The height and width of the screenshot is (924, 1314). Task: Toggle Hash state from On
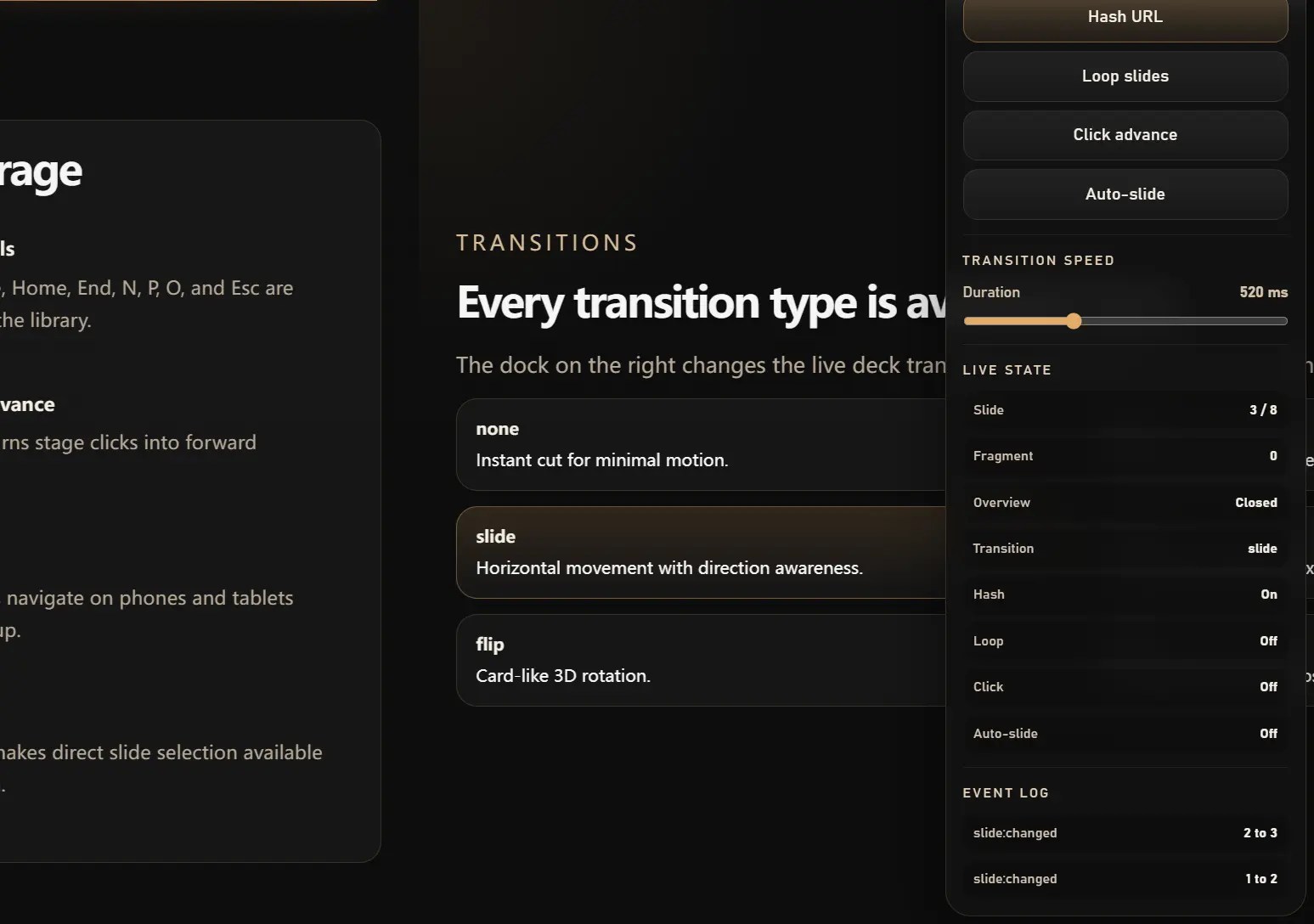[x=1125, y=594]
